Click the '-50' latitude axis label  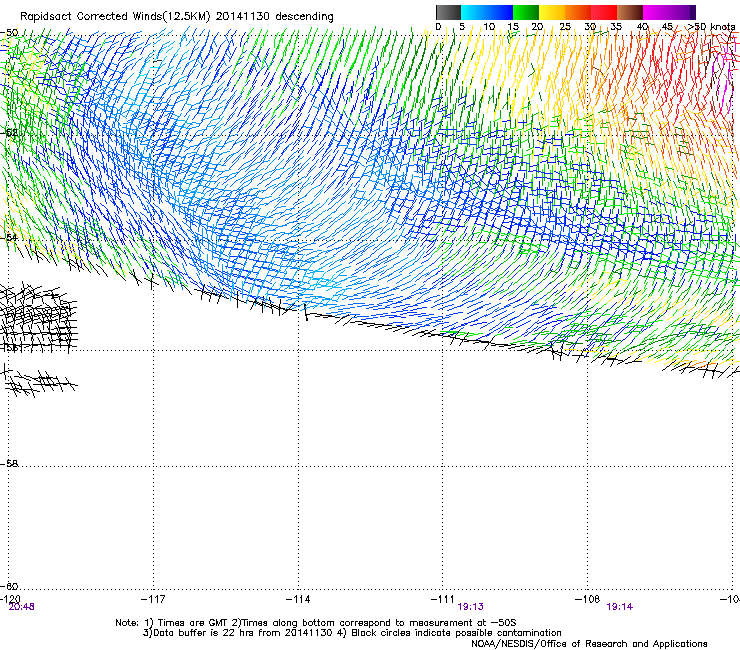(x=9, y=33)
